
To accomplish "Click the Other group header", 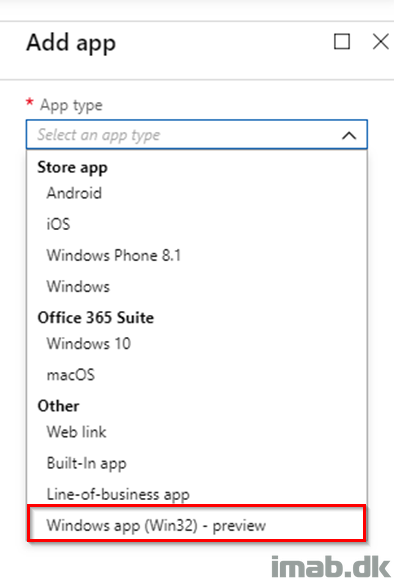I will (58, 406).
